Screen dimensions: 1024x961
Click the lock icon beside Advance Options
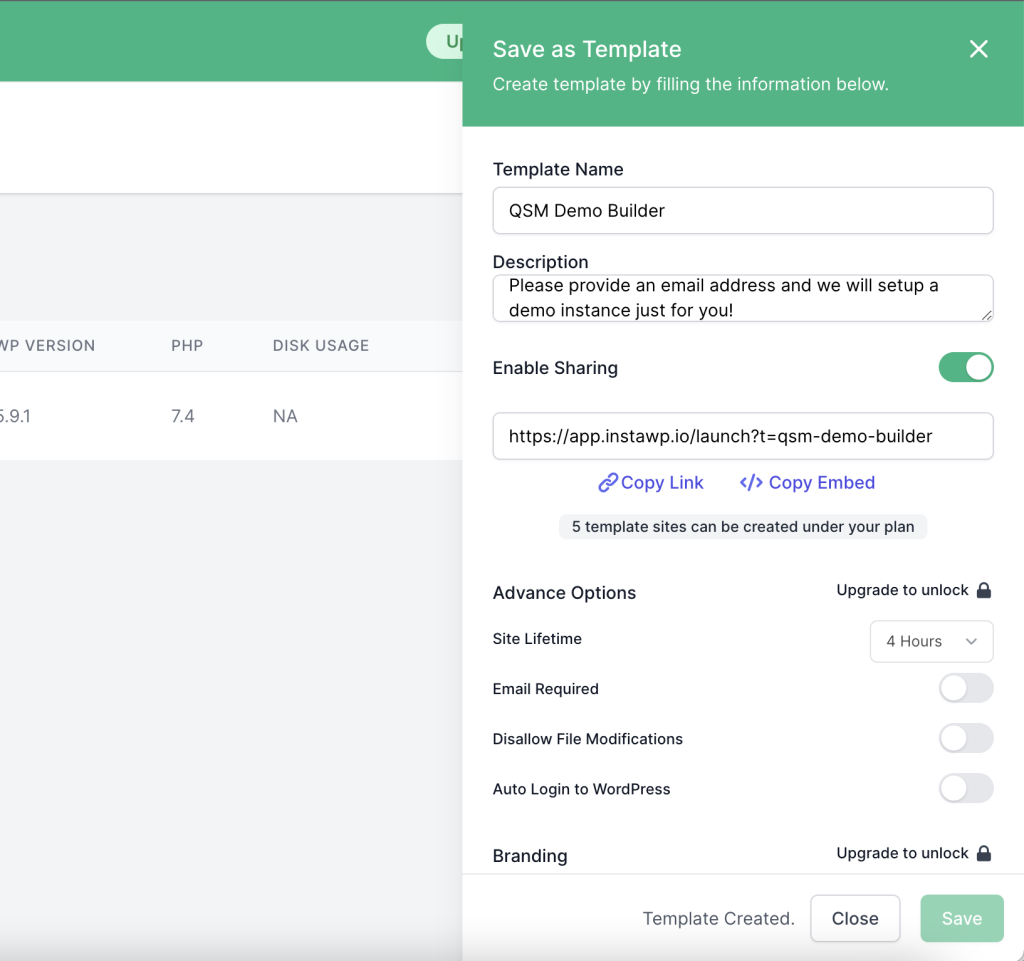(984, 590)
